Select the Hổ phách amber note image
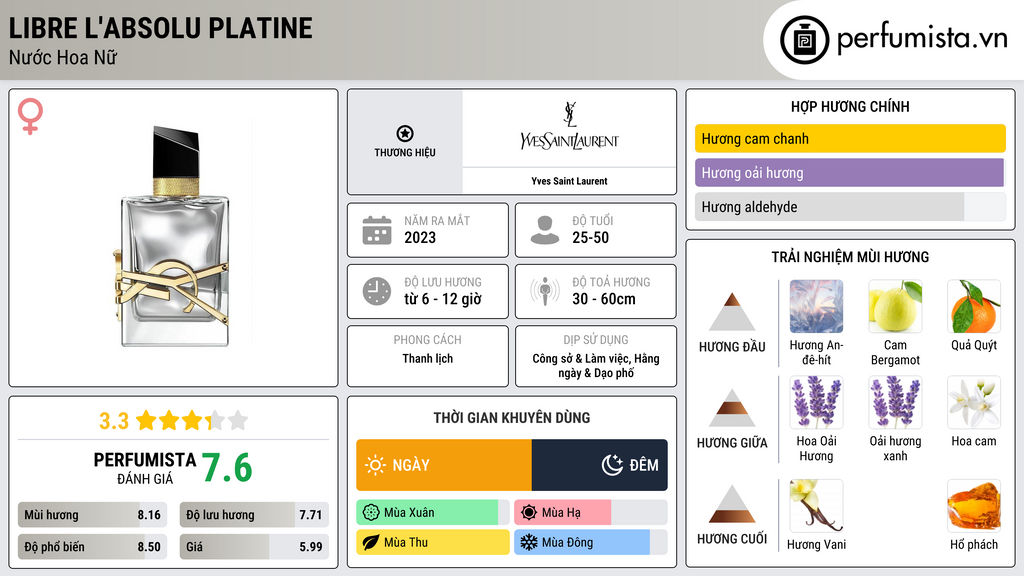 tap(973, 506)
